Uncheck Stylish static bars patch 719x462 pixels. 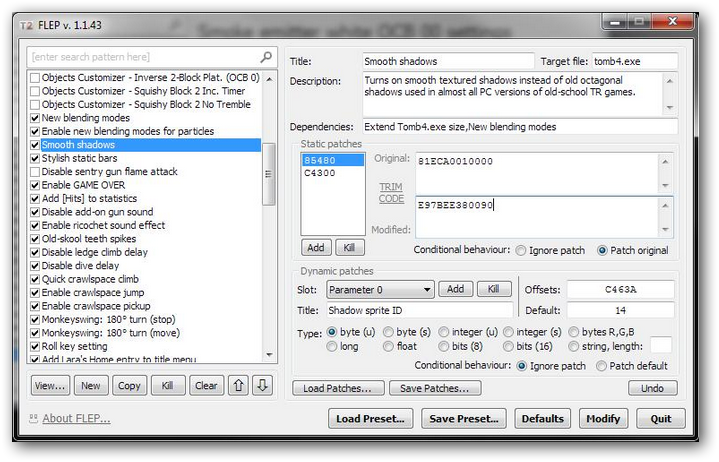[35, 159]
